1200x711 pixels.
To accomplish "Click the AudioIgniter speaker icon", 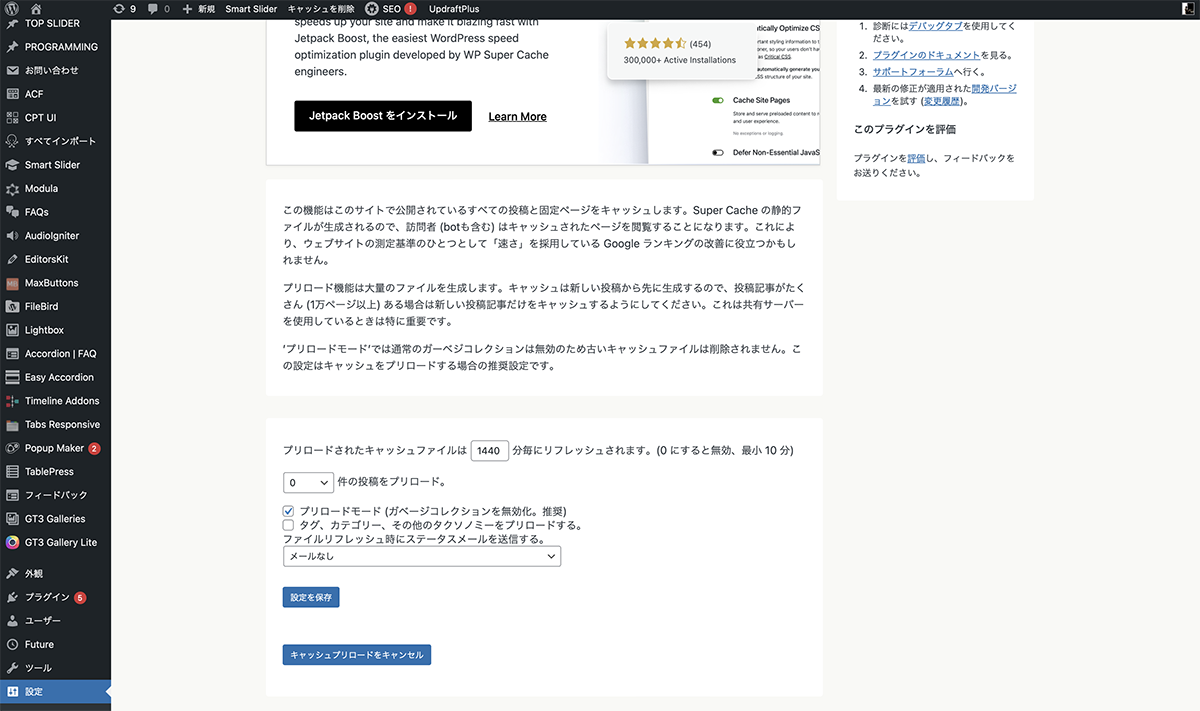I will coord(12,236).
